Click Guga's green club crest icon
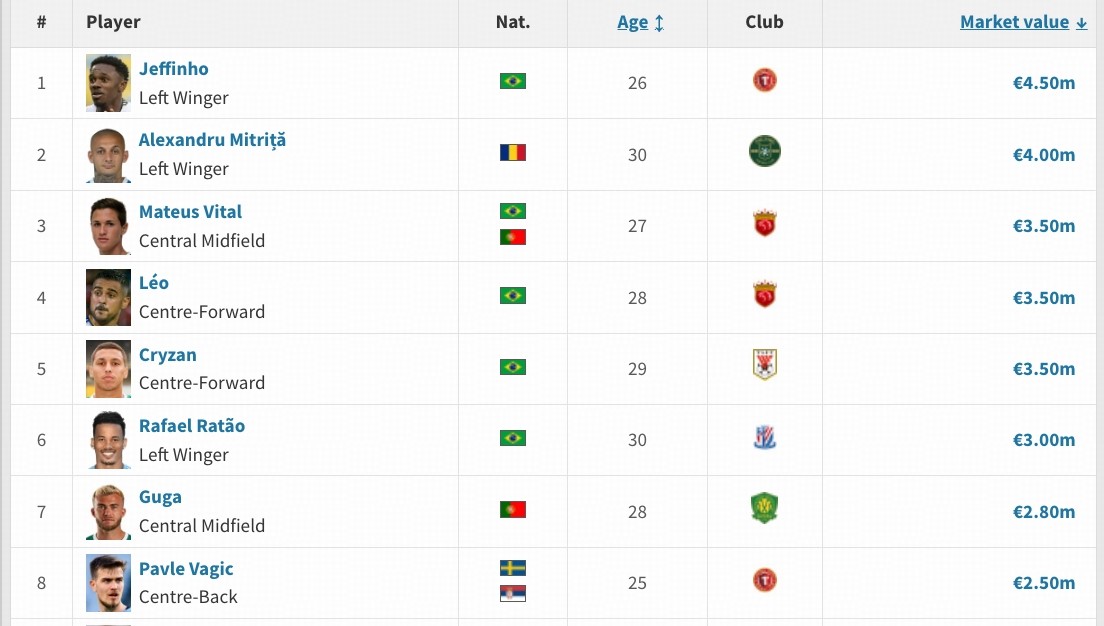This screenshot has height=626, width=1104. 765,508
